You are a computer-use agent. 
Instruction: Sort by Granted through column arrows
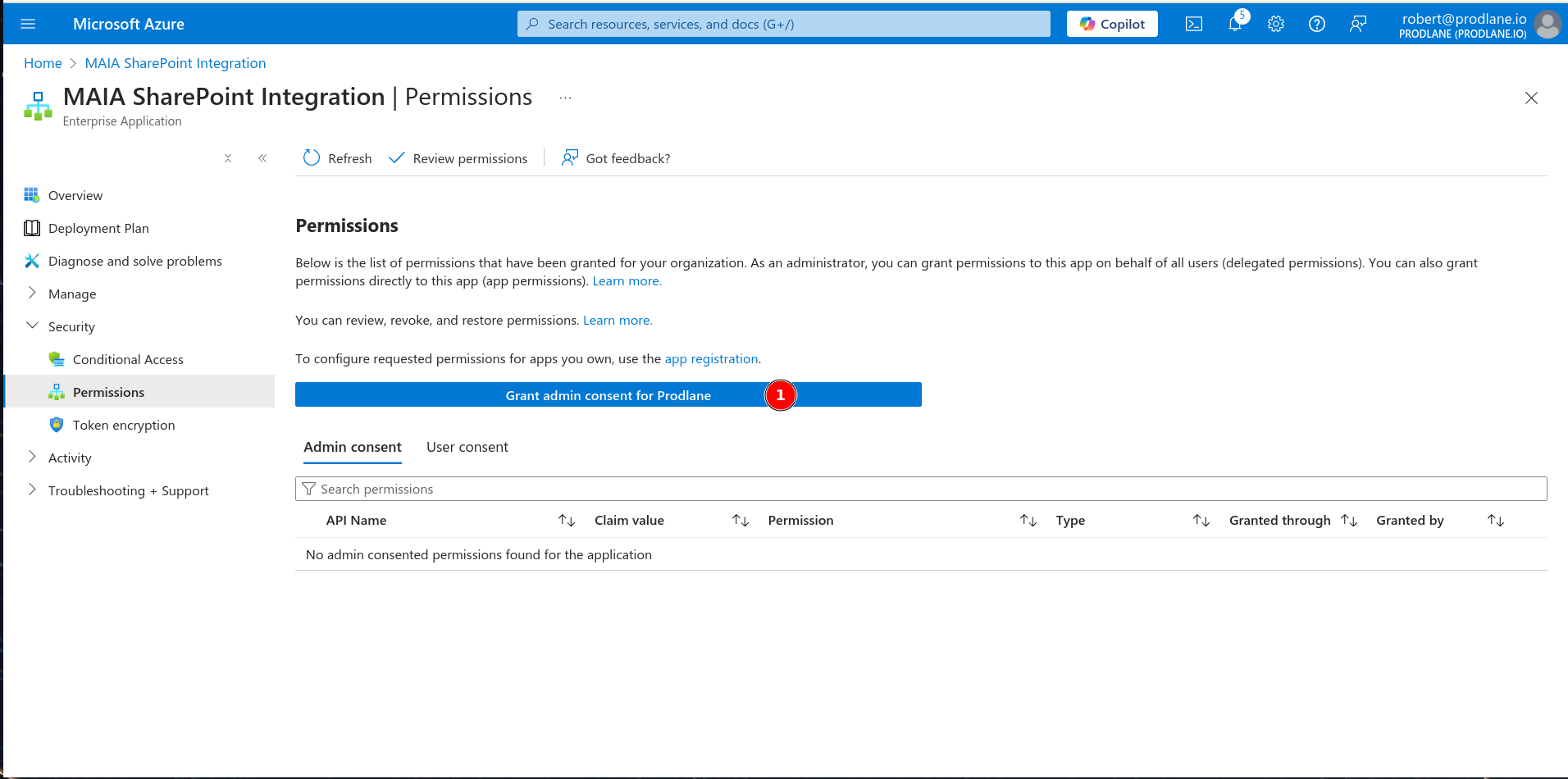point(1349,521)
